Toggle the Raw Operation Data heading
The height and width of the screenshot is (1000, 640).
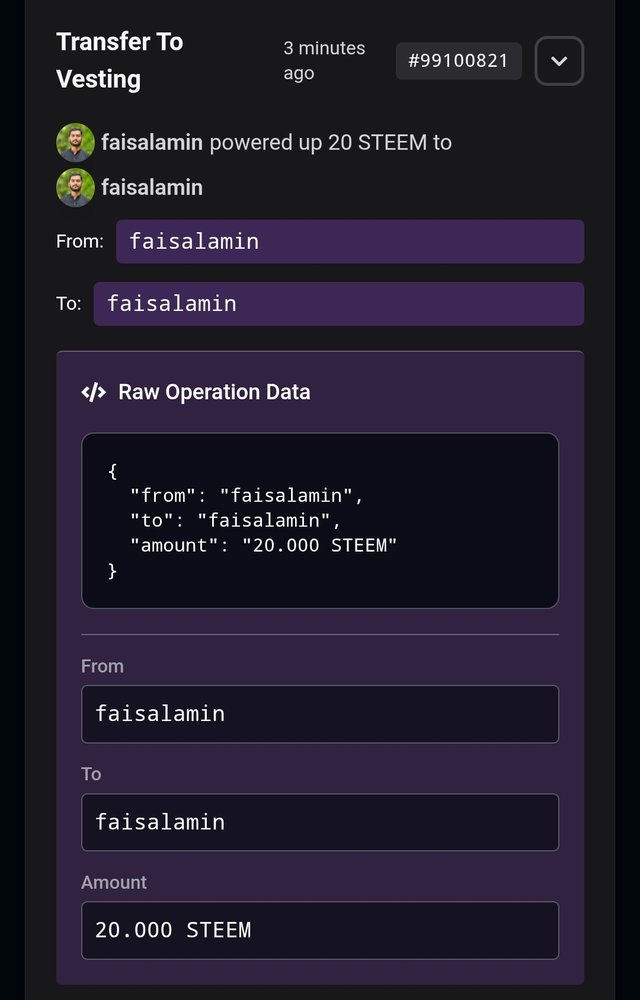click(214, 392)
